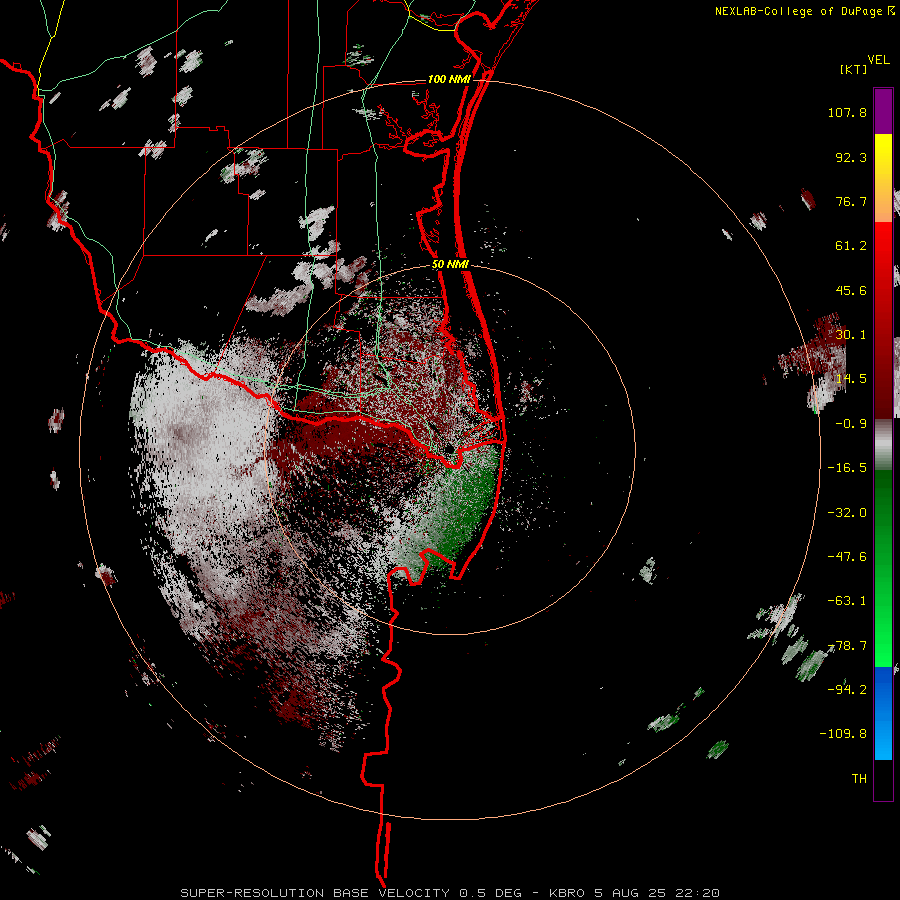
Task: Select the 76.7 scale value
Action: 851,201
